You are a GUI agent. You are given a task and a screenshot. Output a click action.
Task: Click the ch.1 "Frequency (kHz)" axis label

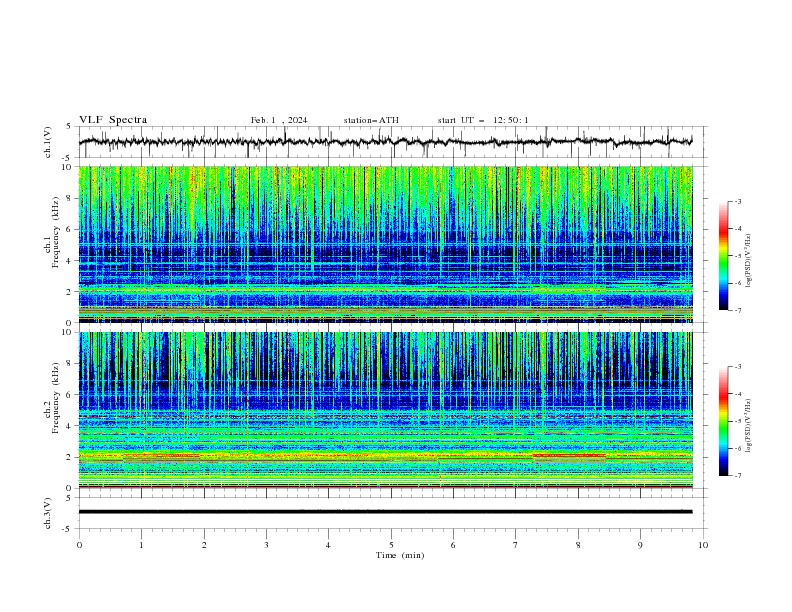coord(56,232)
